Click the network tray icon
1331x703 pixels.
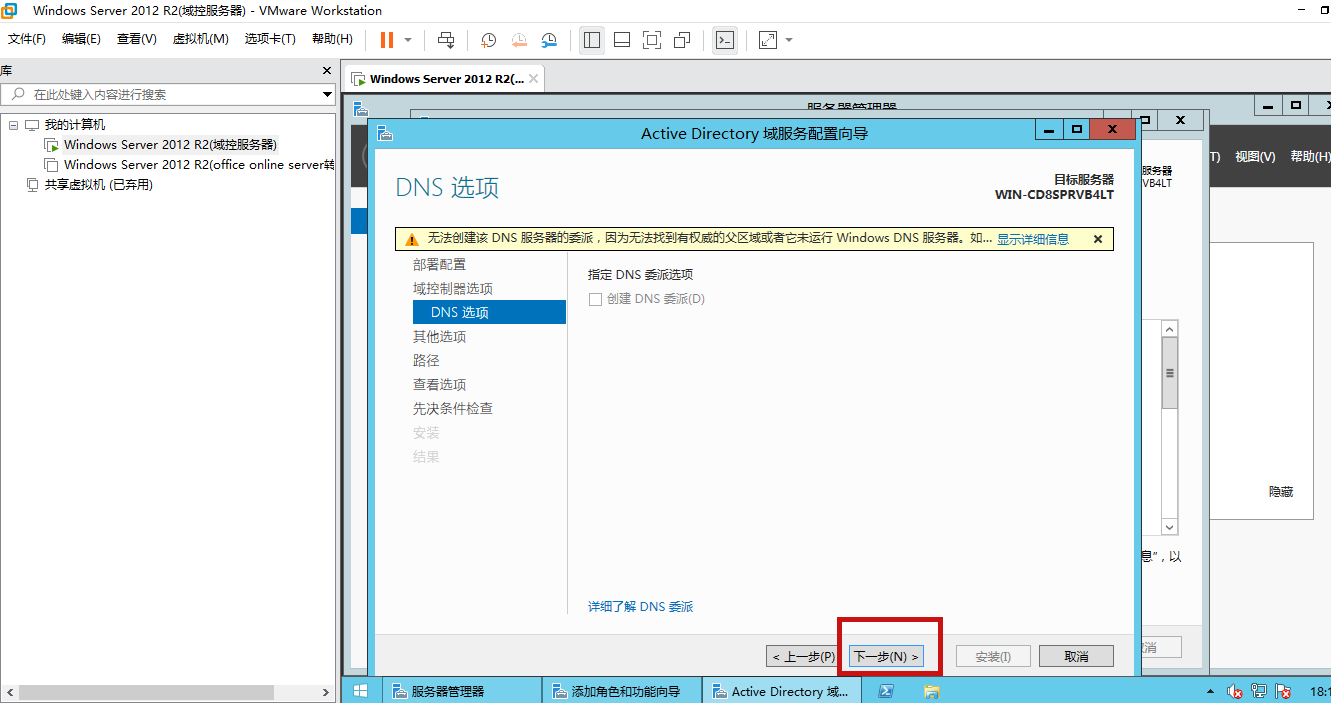(x=1259, y=691)
